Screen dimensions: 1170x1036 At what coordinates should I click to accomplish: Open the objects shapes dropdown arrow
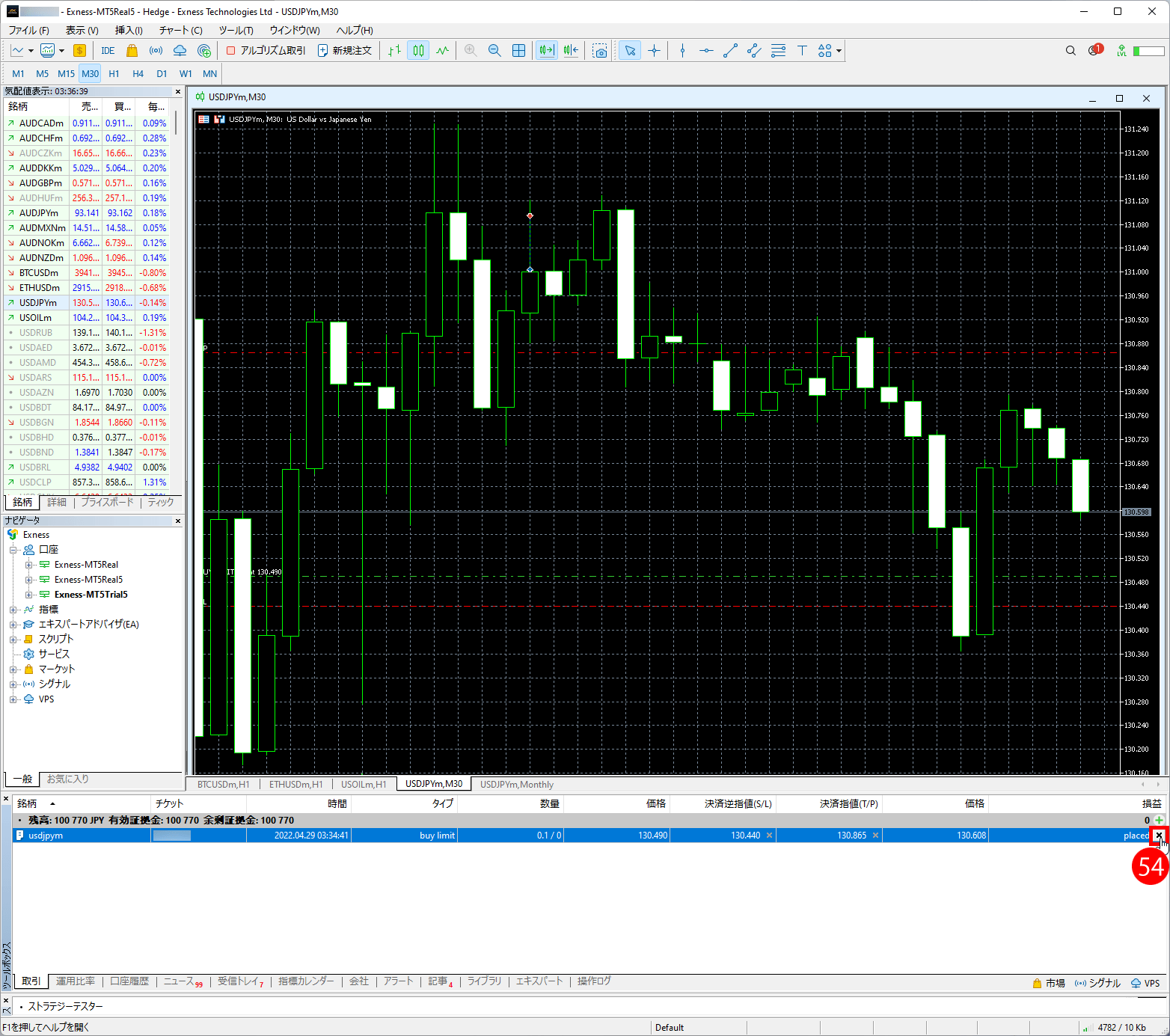tap(839, 51)
